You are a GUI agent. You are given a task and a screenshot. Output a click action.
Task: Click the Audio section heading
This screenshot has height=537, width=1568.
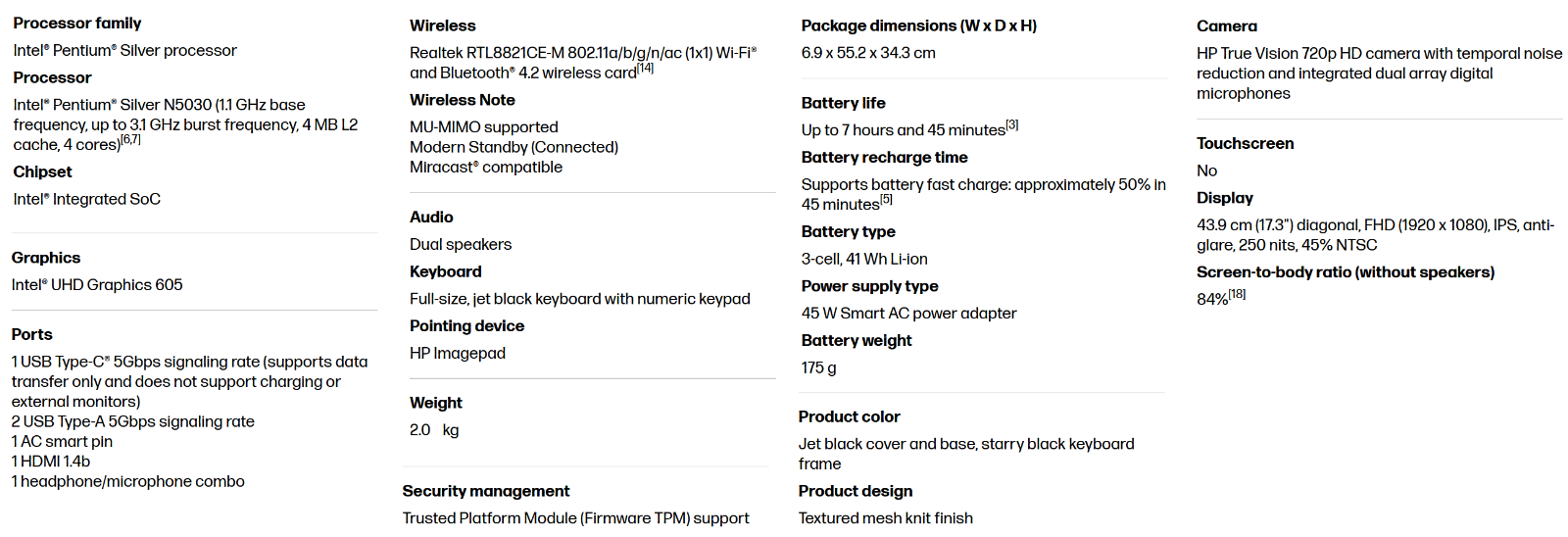(x=431, y=217)
